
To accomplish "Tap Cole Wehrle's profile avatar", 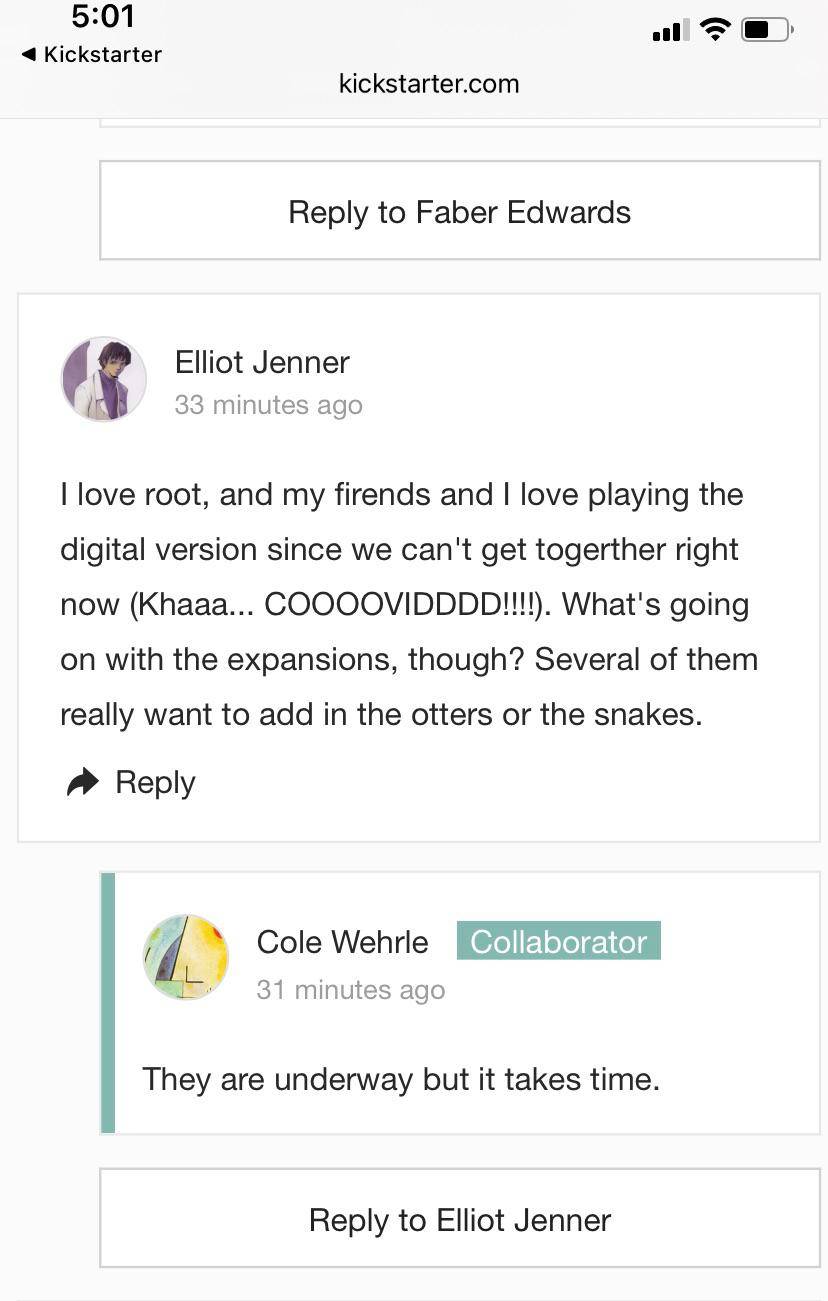I will (x=186, y=957).
